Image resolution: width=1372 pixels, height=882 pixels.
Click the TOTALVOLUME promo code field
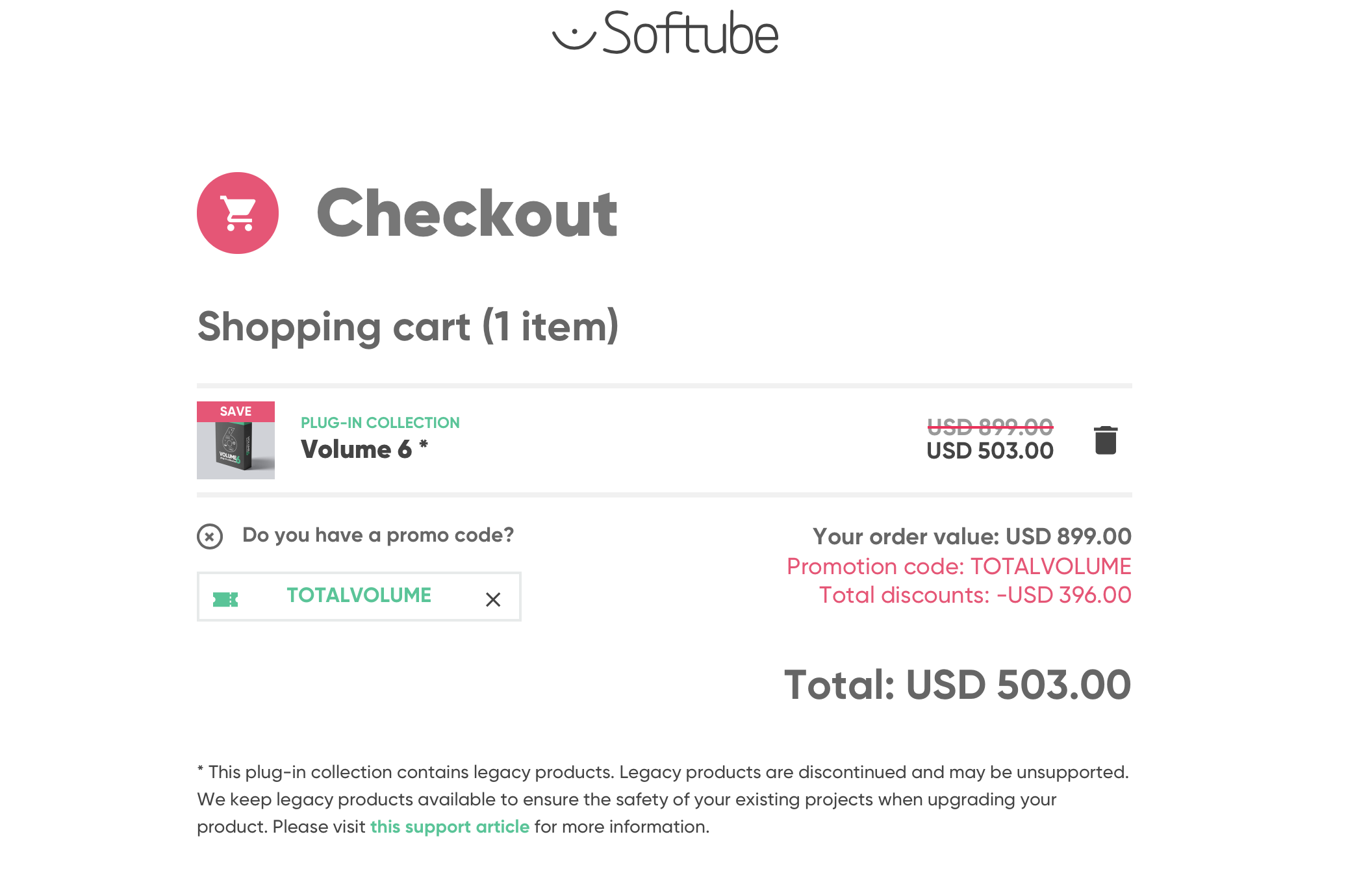tap(359, 596)
